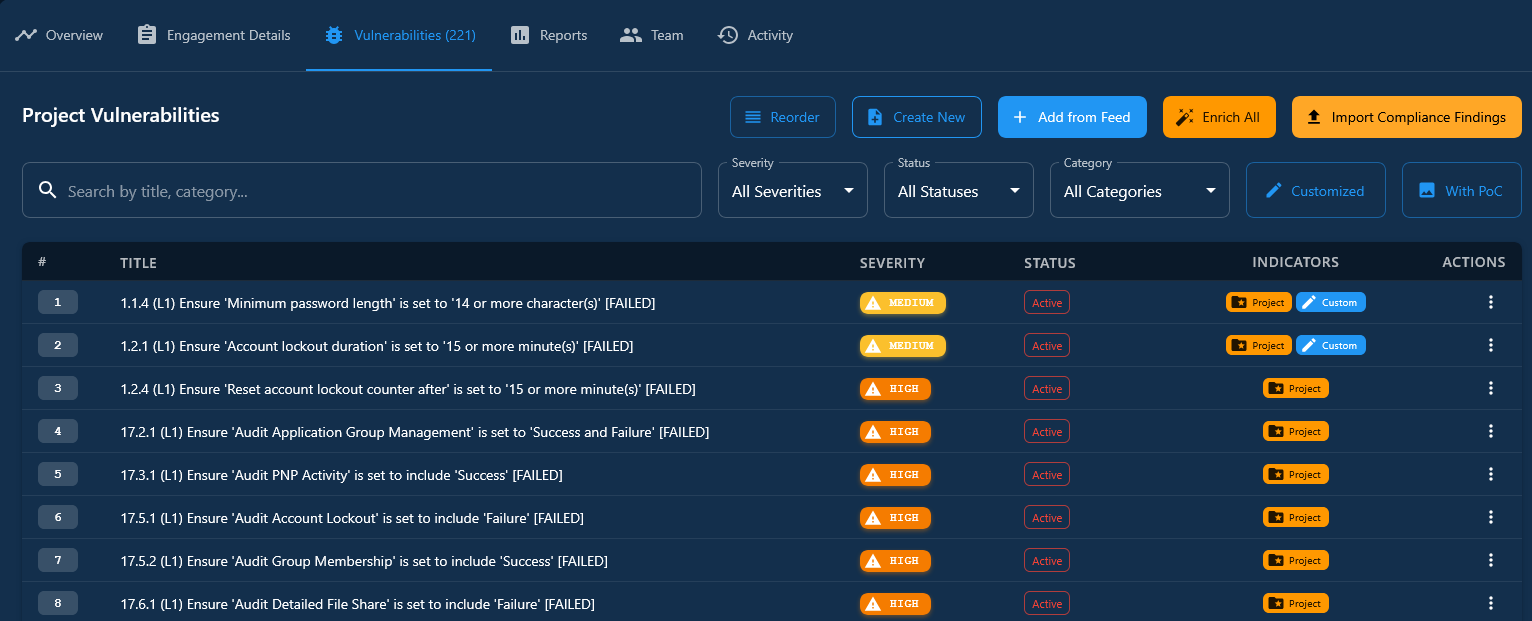Click Project indicator badge in row 6
Image resolution: width=1532 pixels, height=621 pixels.
tap(1296, 517)
